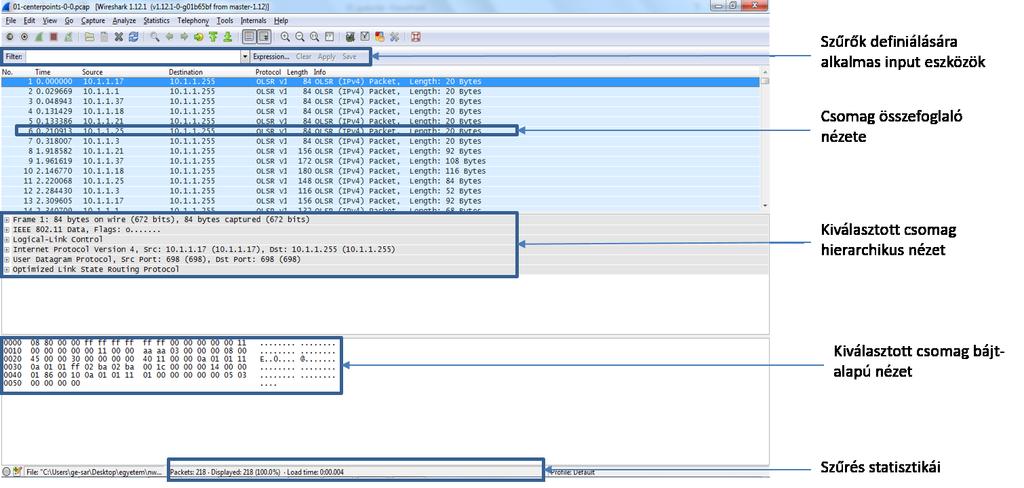Zoom out the packet text

point(300,37)
